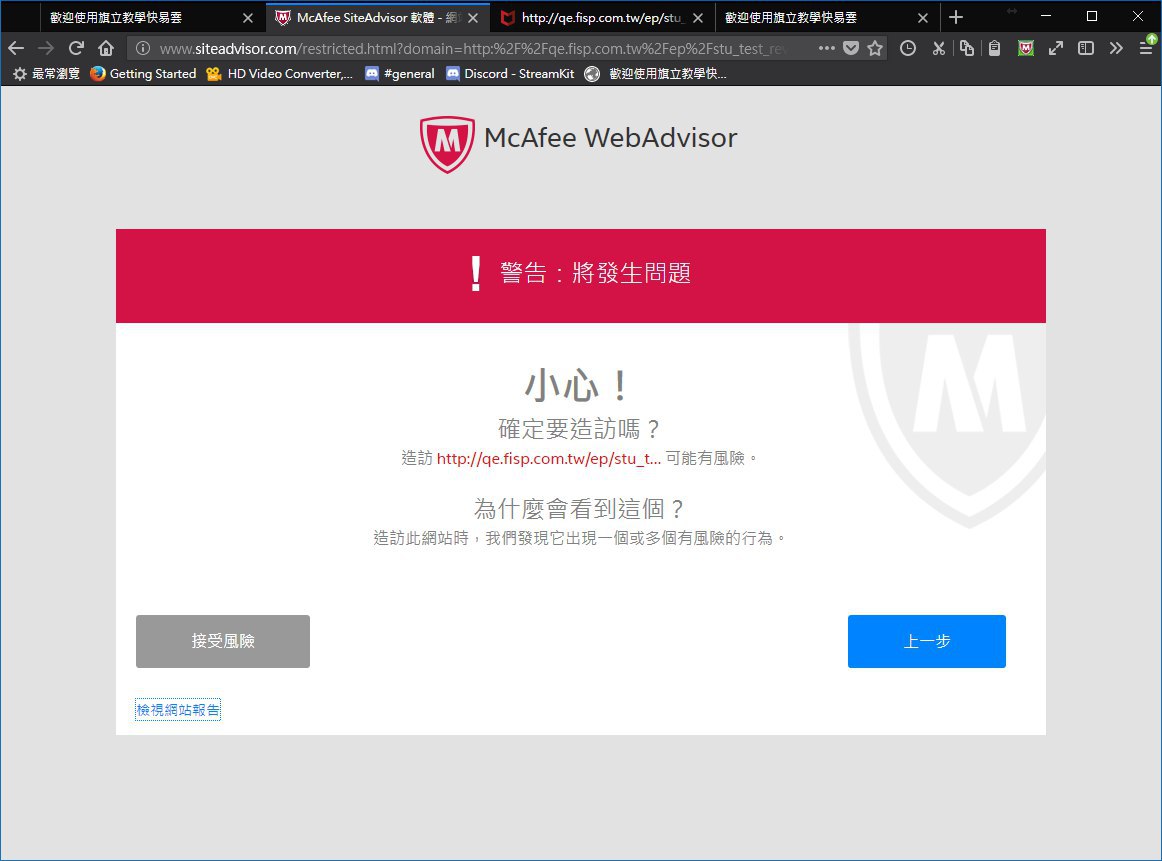Toggle the sidebar panel icon
This screenshot has height=861, width=1162.
point(1085,48)
